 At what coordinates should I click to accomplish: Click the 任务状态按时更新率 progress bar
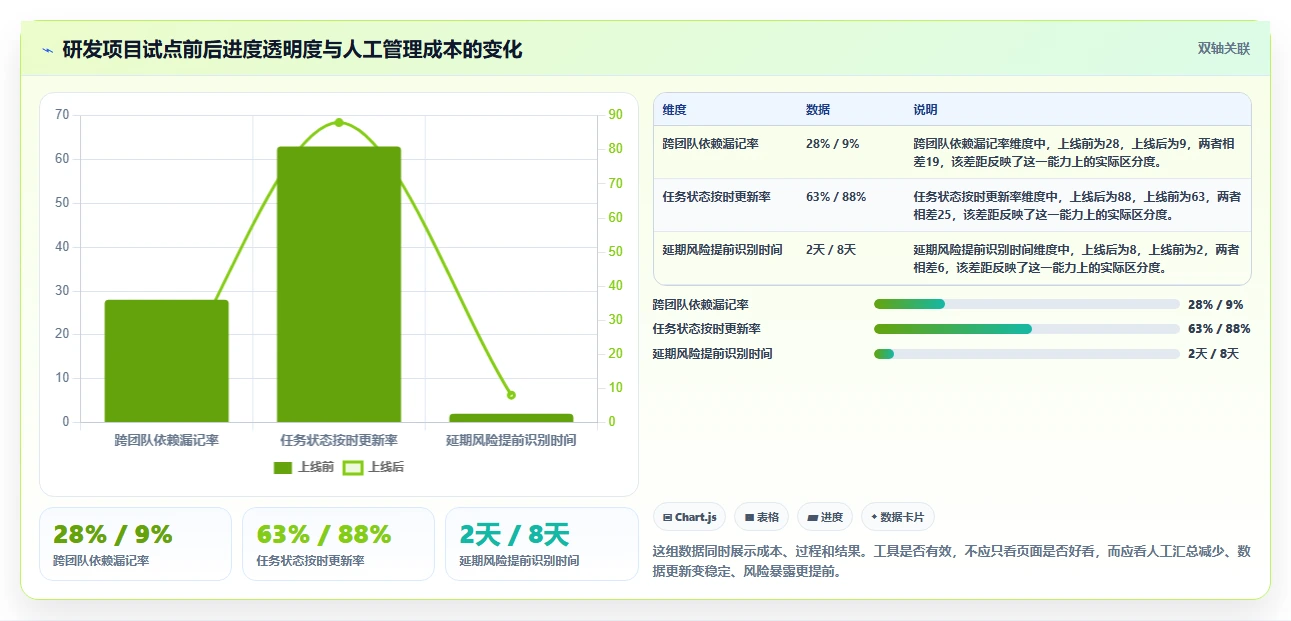[x=1027, y=329]
